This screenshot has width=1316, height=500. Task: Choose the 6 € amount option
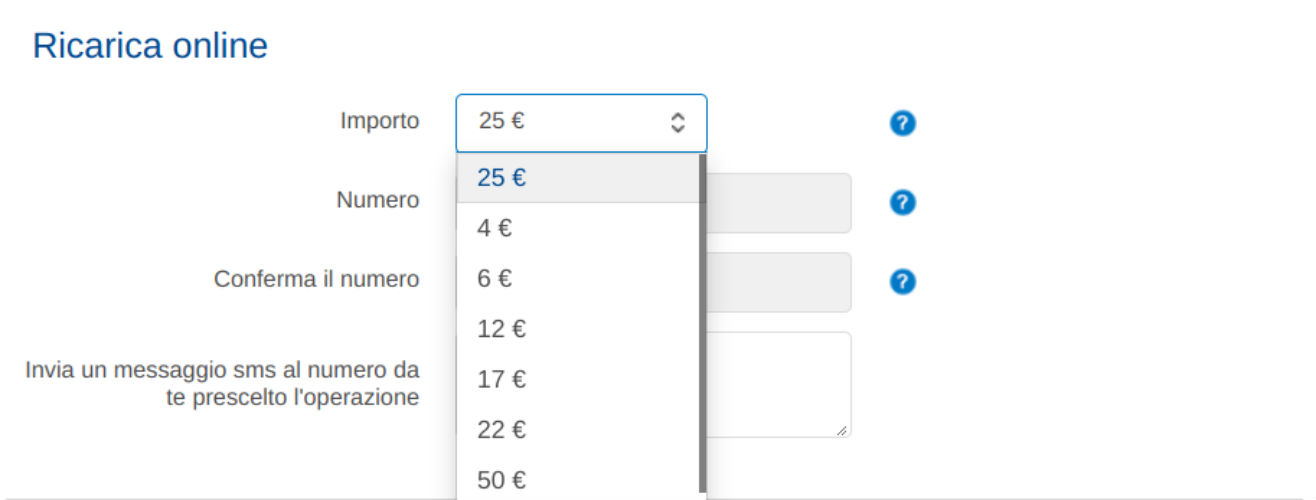578,279
